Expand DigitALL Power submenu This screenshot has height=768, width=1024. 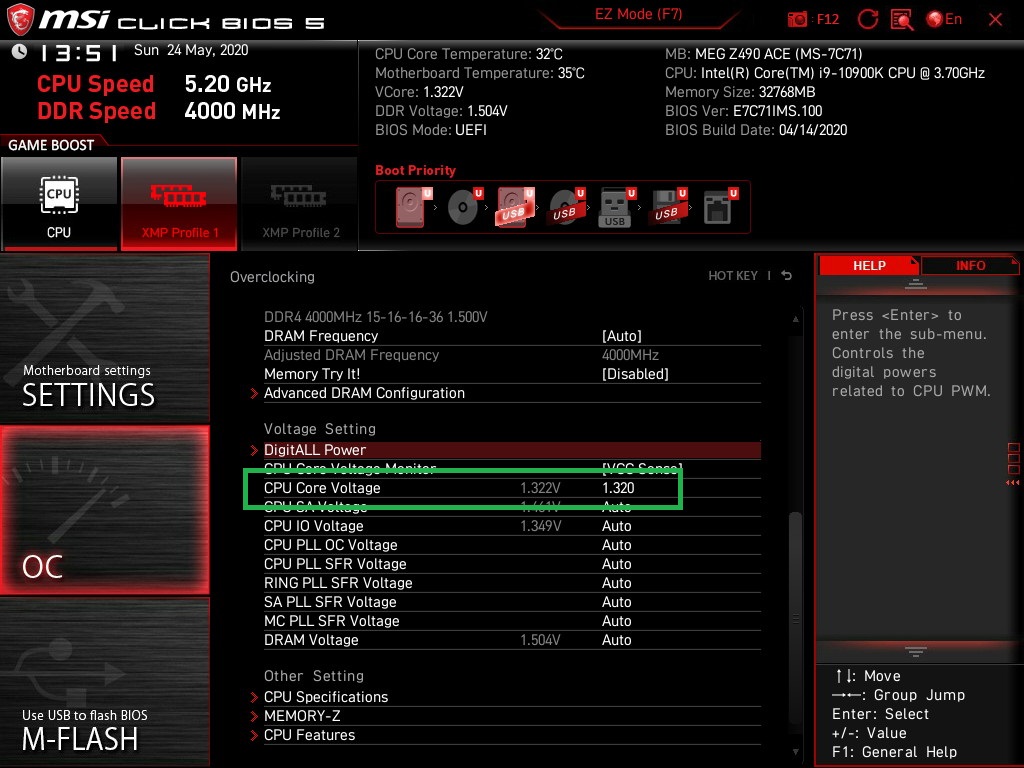click(506, 450)
